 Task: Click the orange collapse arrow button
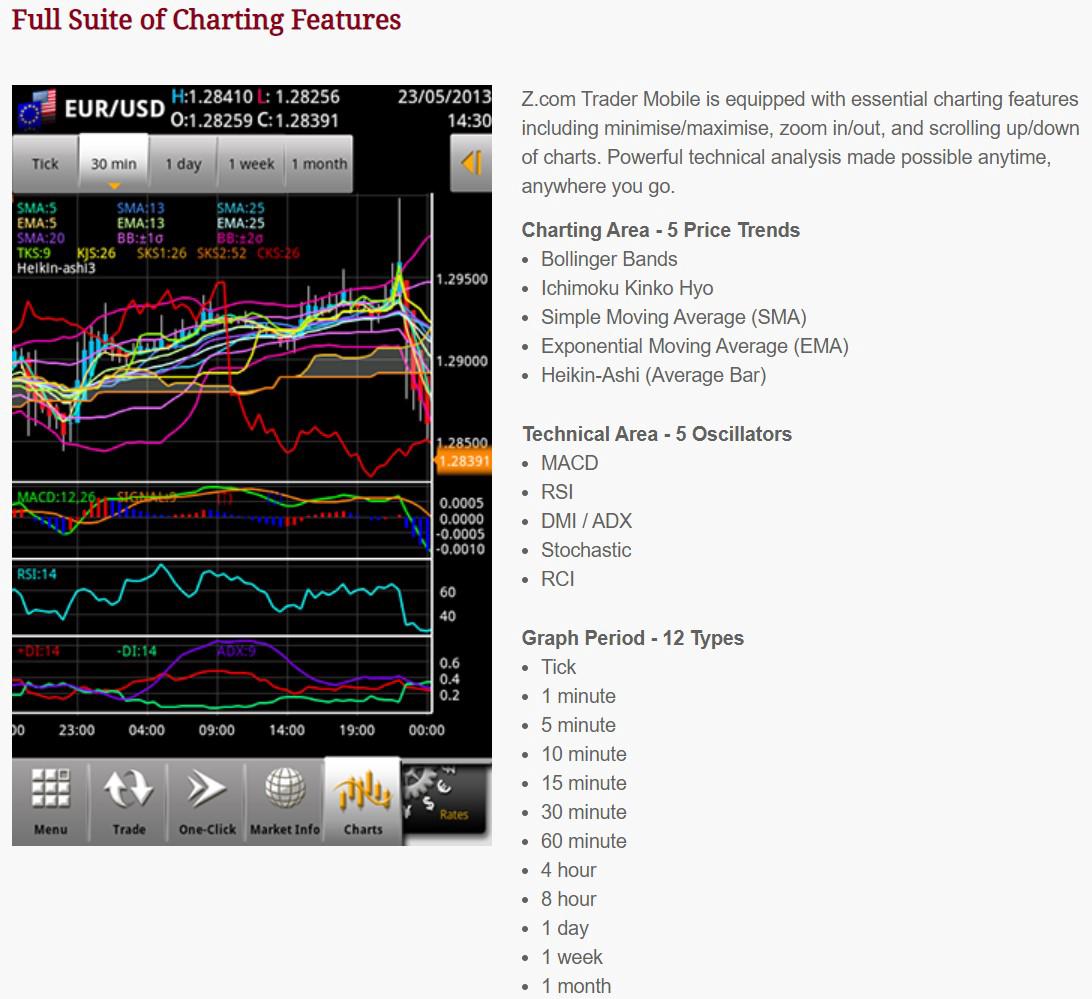[471, 163]
